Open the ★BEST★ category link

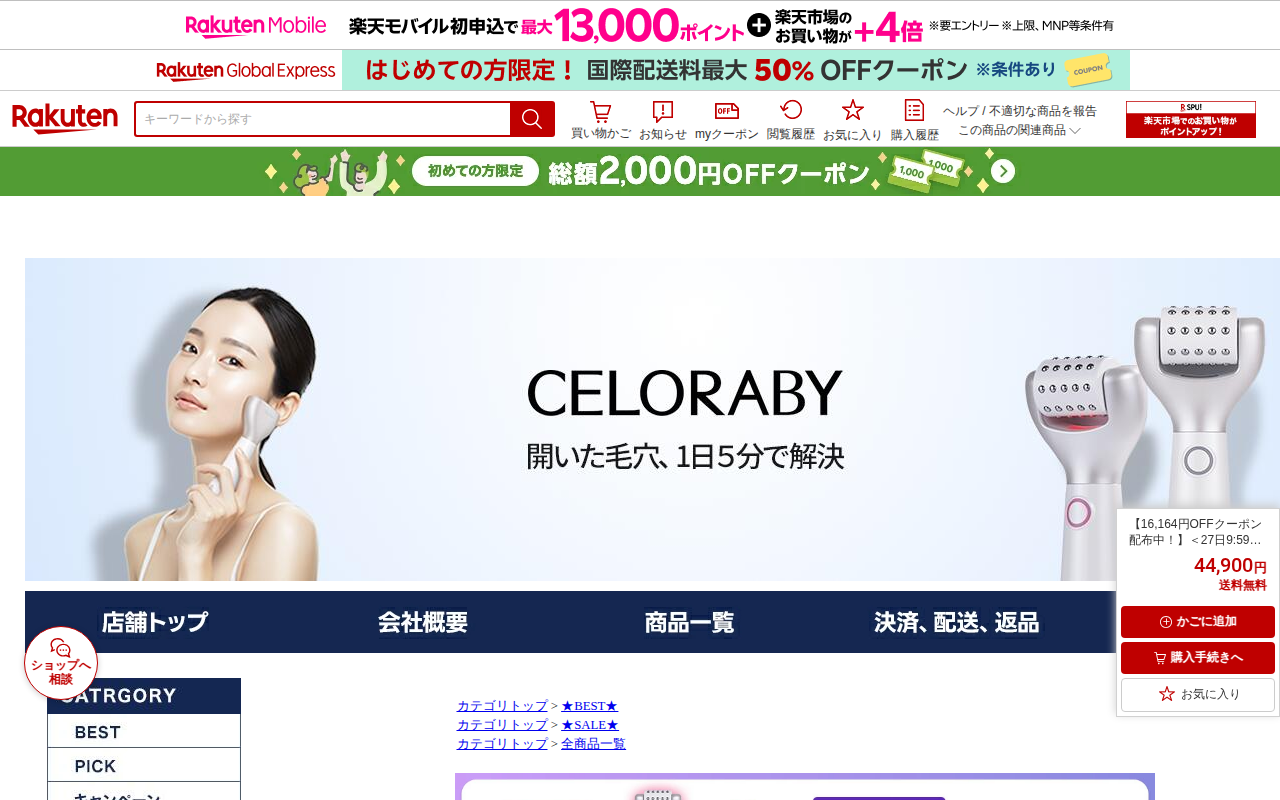tap(590, 706)
